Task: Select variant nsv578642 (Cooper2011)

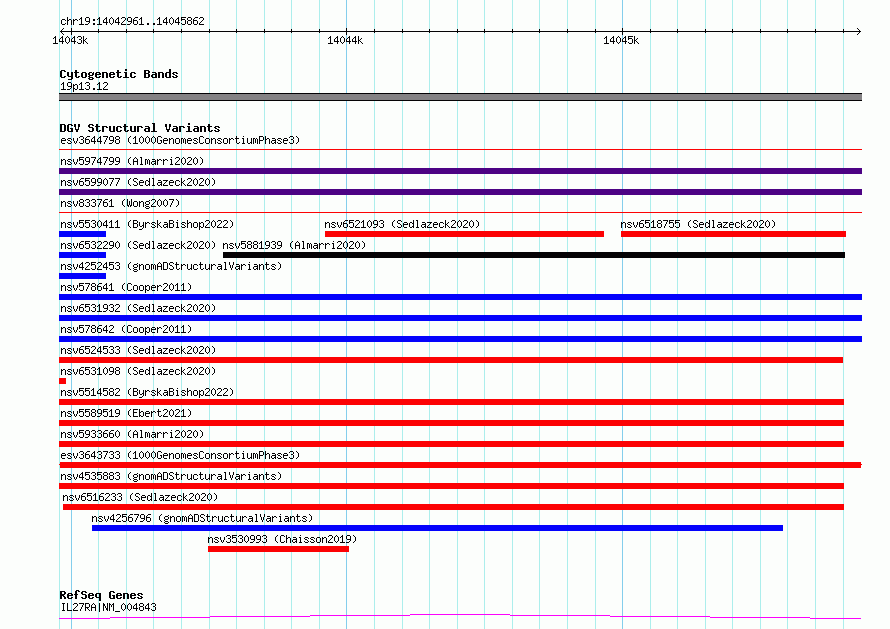Action: tap(126, 329)
